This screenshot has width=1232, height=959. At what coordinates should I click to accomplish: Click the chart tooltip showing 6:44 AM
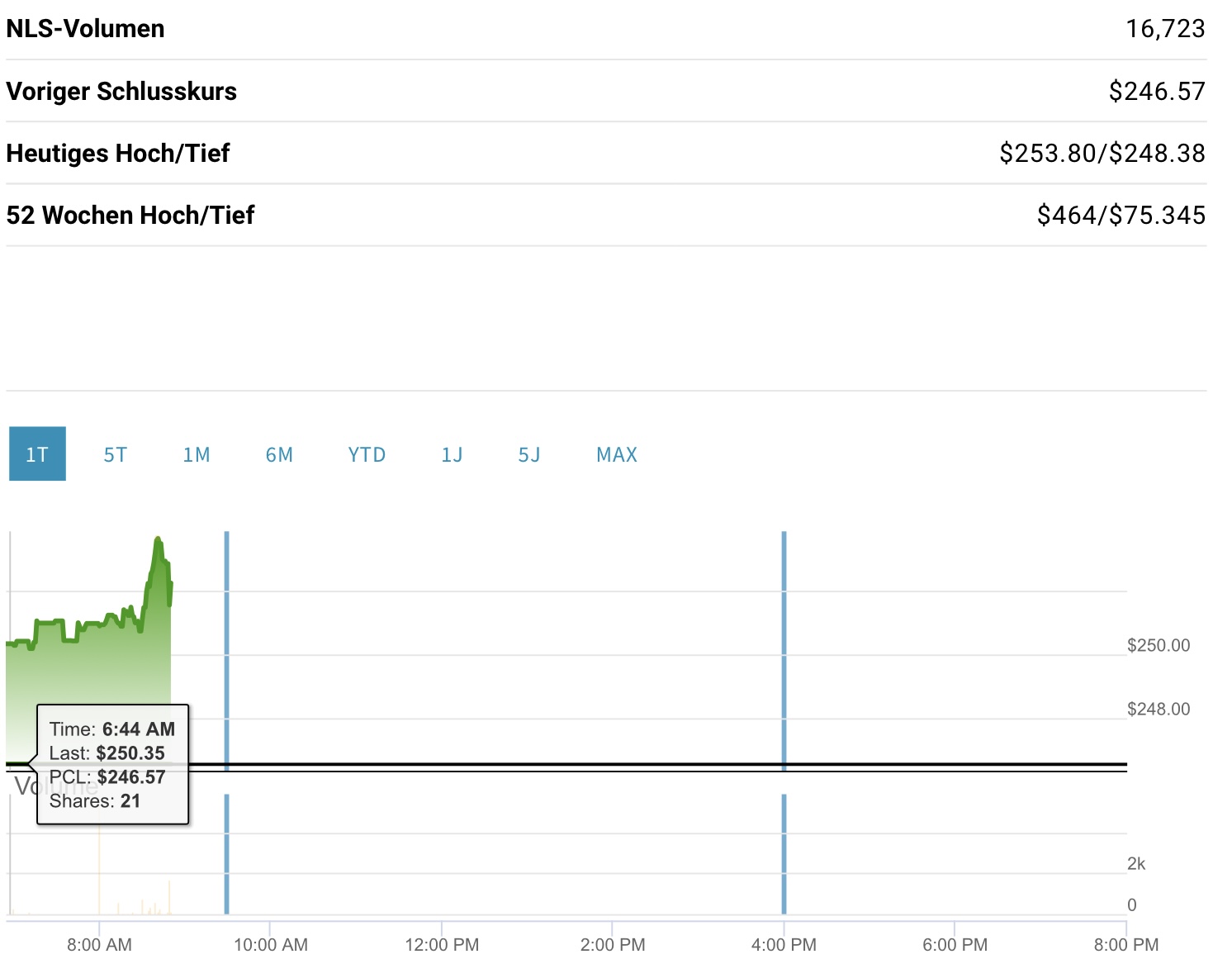point(112,764)
